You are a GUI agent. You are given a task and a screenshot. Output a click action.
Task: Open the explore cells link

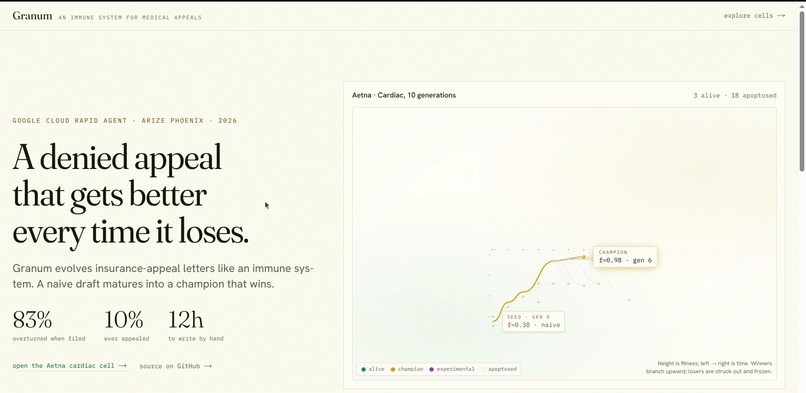754,16
